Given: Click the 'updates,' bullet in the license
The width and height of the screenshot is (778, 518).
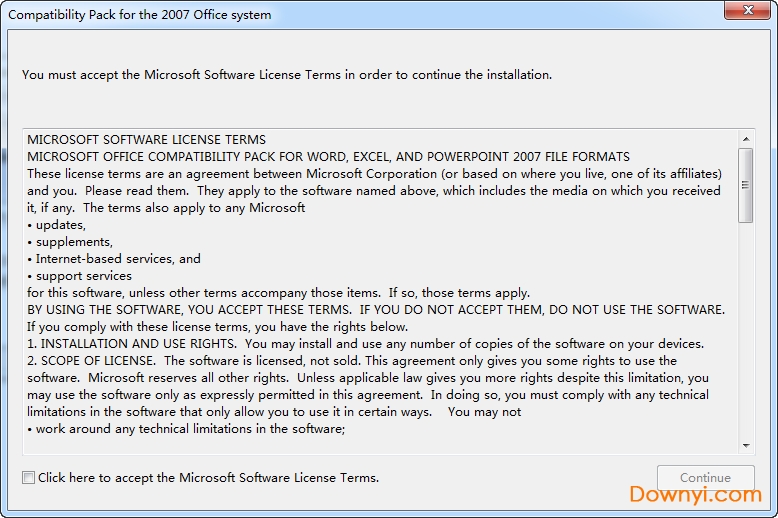Looking at the screenshot, I should tap(60, 225).
